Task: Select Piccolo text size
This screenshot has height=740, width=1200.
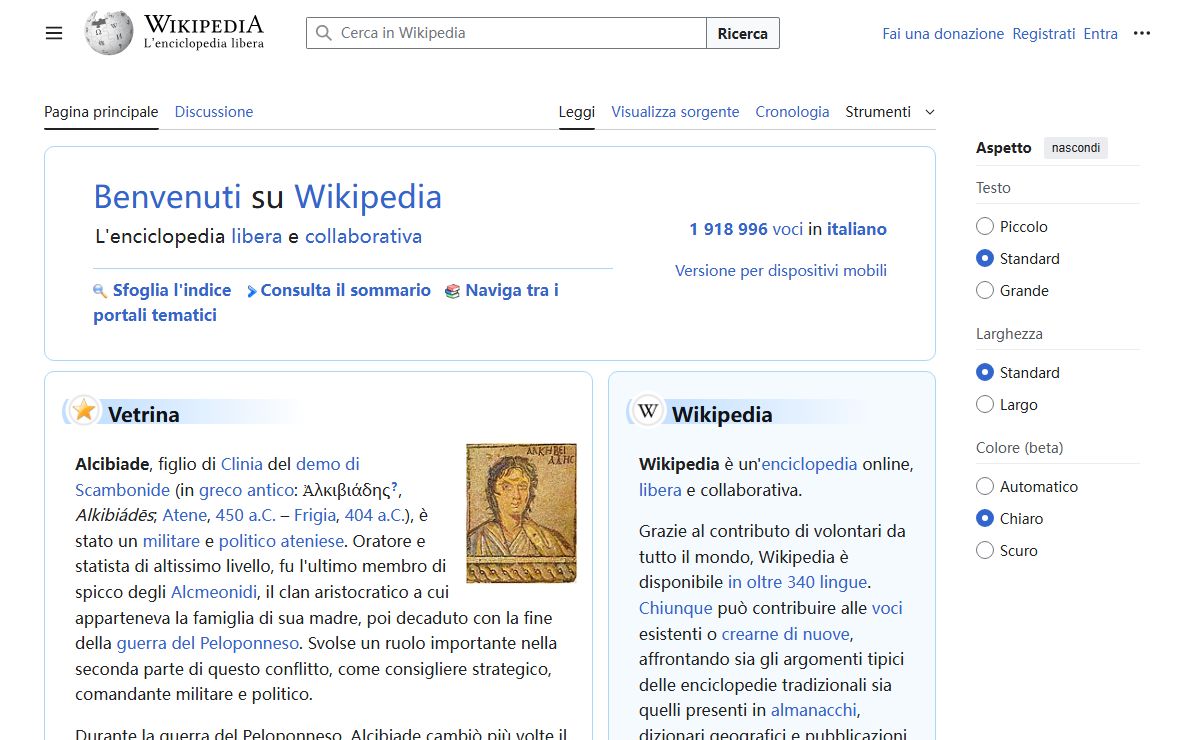Action: 985,227
